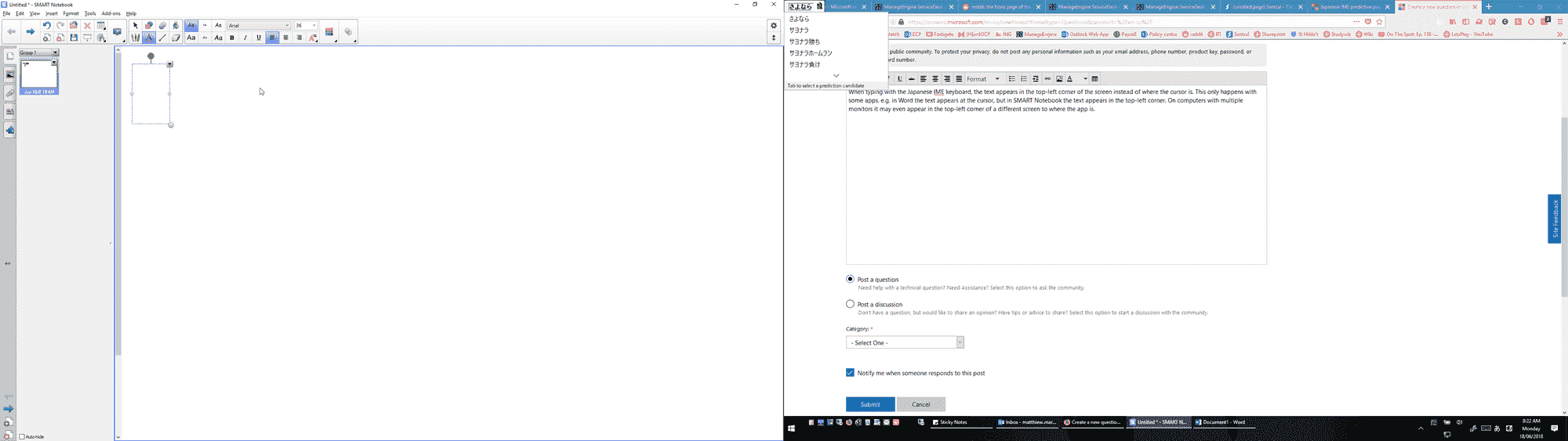This screenshot has width=1568, height=441.
Task: Choose the Shapes tool
Action: pos(149,25)
